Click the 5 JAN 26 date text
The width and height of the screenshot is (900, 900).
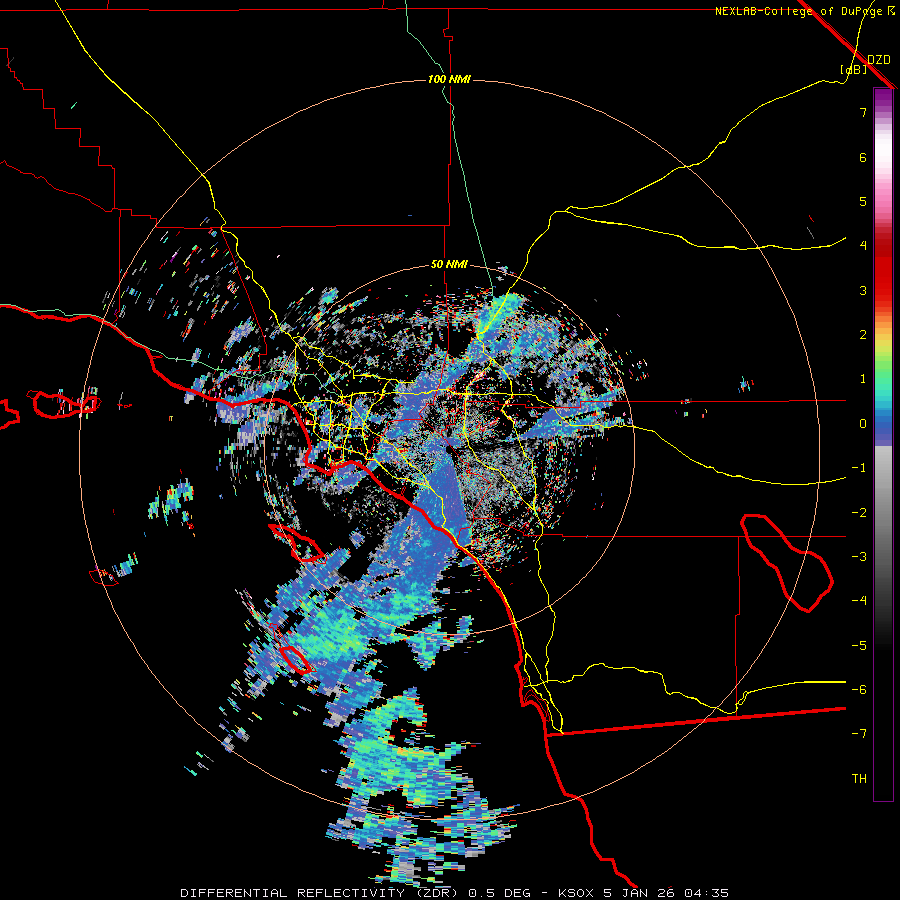coord(641,893)
